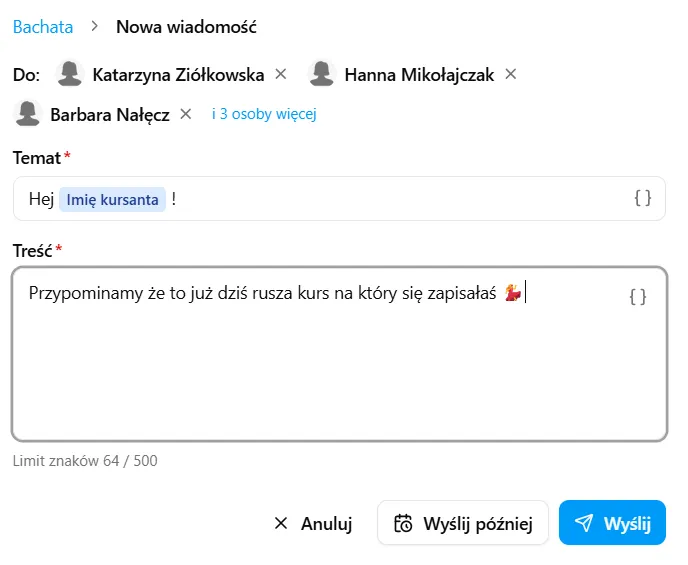Click the Katarzyna Ziółkowska recipient name
This screenshot has width=688, height=565.
[x=178, y=75]
